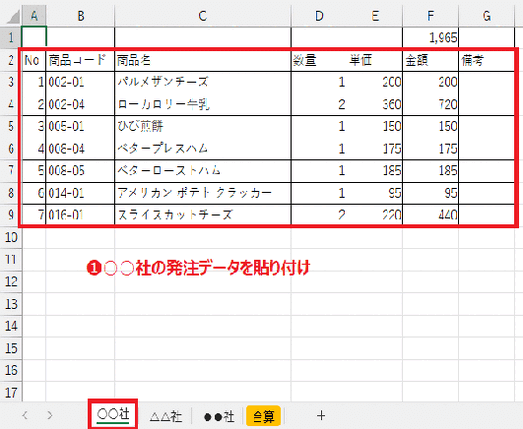Switch to the ○○社 sheet tab
523x429 pixels.
point(113,414)
